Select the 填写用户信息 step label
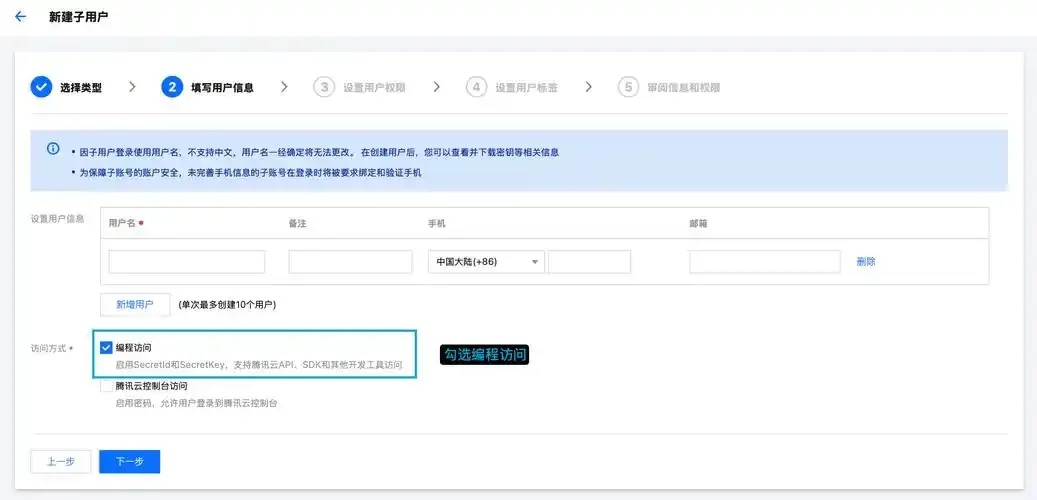Screen dimensions: 1037x500 [222, 87]
